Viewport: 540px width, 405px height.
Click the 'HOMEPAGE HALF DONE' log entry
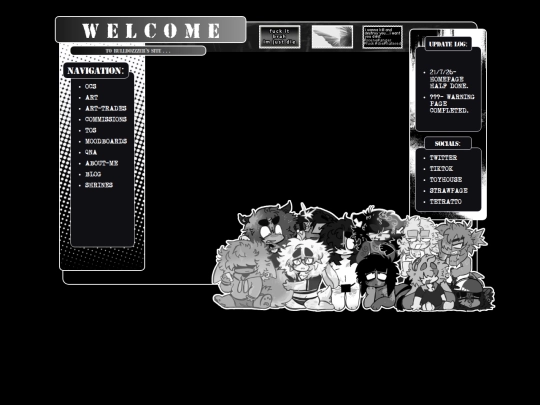[449, 79]
